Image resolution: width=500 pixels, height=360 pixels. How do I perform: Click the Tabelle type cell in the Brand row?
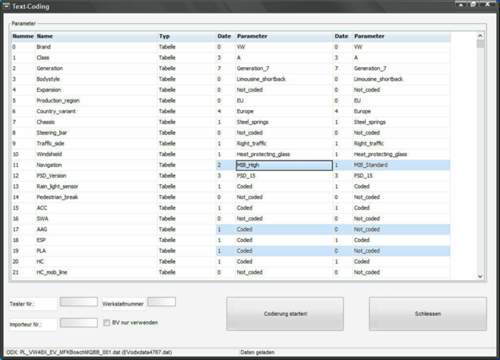point(167,47)
